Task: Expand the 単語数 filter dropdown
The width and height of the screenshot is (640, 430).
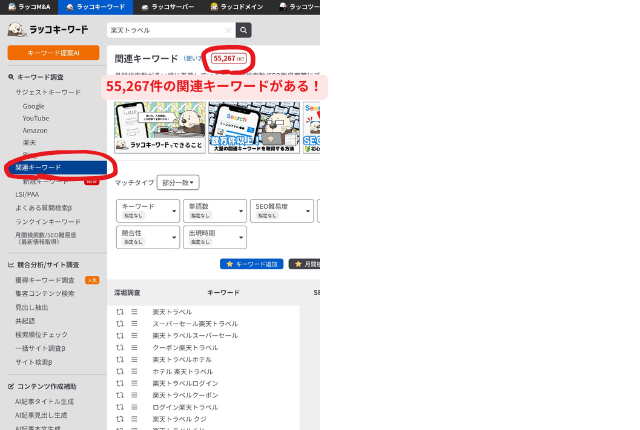Action: point(215,211)
